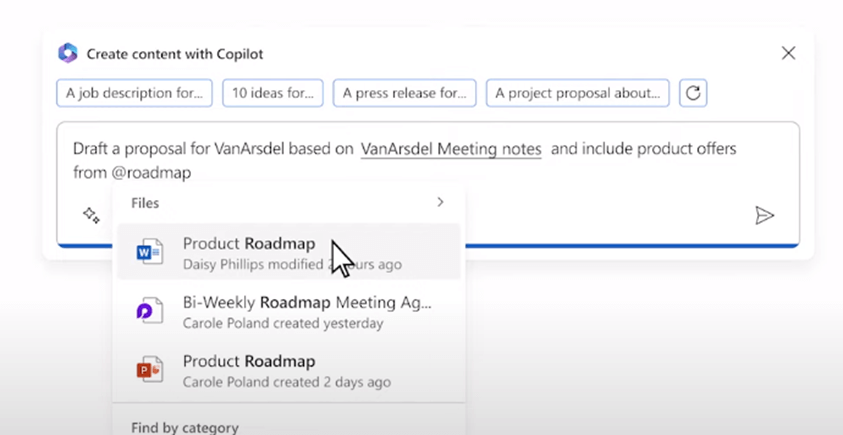
Task: Open the VanArsdel Meeting notes reference link
Action: [x=451, y=149]
